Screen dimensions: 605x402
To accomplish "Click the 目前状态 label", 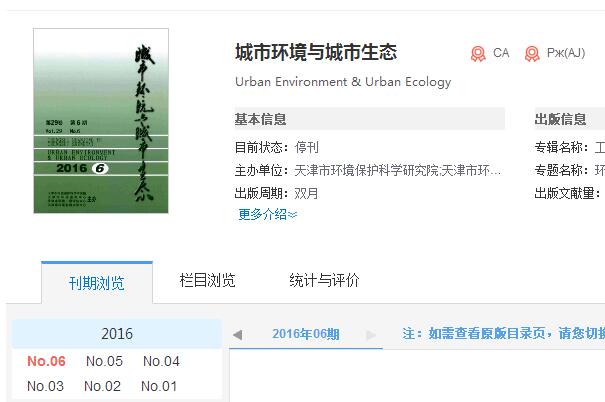I will pos(262,147).
